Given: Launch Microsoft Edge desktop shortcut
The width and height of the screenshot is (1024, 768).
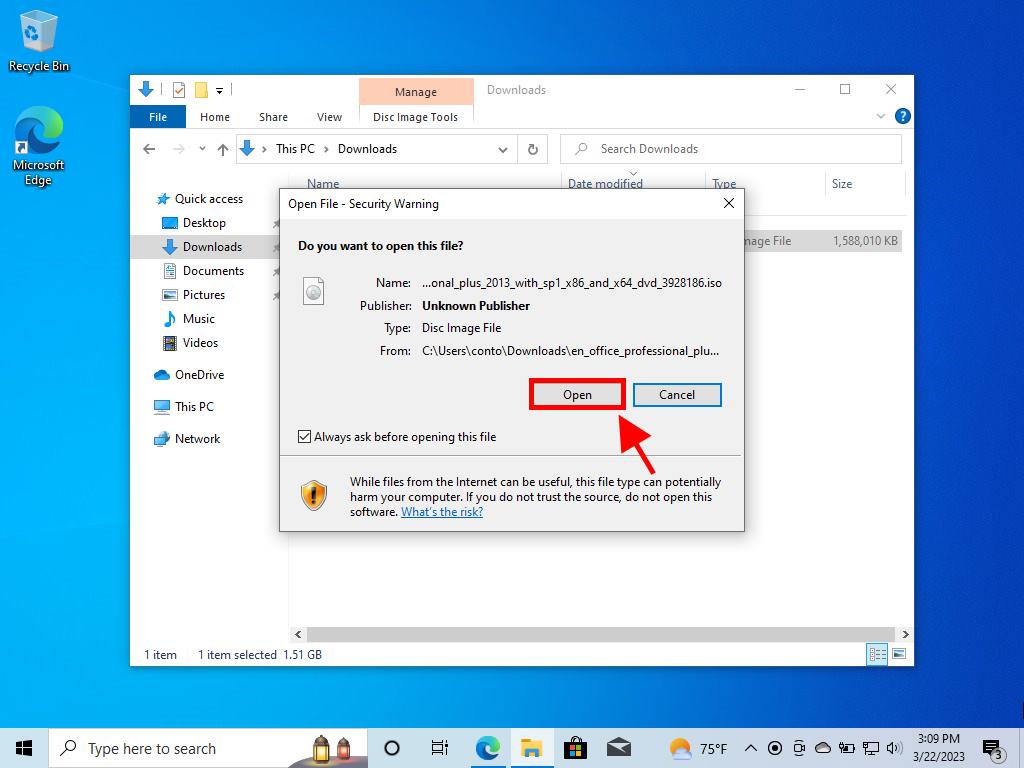Looking at the screenshot, I should (39, 148).
